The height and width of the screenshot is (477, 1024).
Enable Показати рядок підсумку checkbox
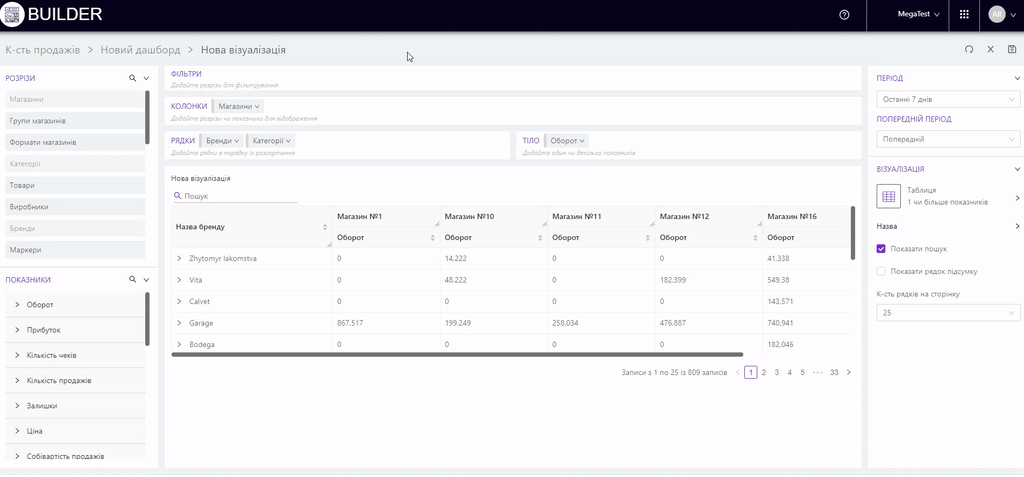[881, 271]
